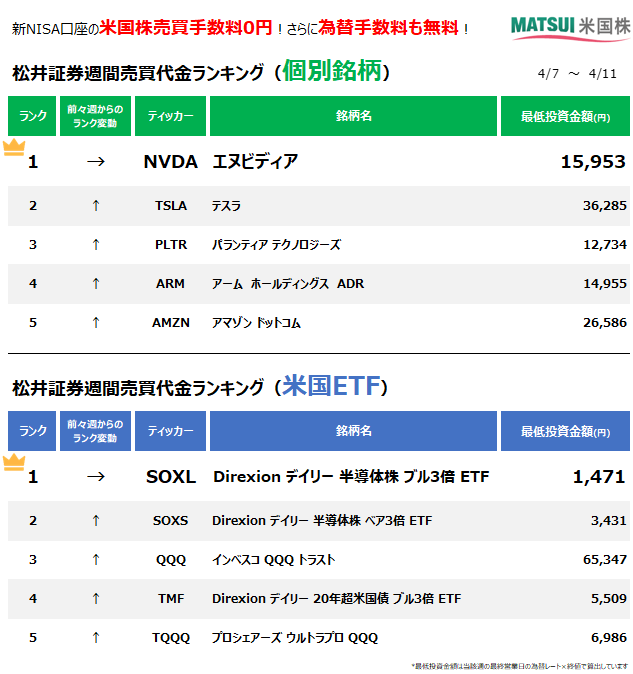Viewport: 633px width, 674px height.
Task: Click the blue ティッカー column header
Action: (170, 431)
